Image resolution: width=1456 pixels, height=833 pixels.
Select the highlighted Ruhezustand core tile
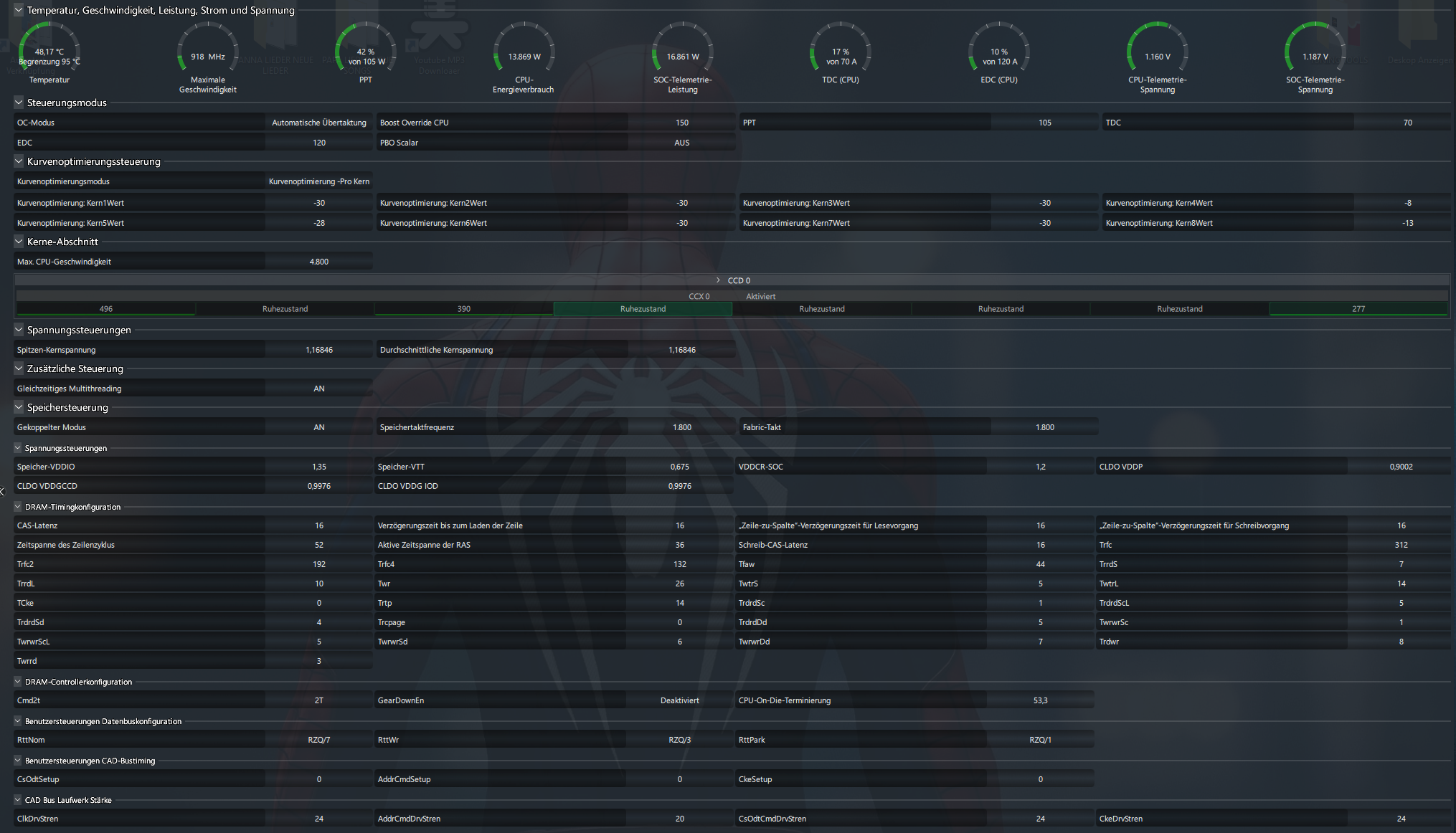click(643, 309)
